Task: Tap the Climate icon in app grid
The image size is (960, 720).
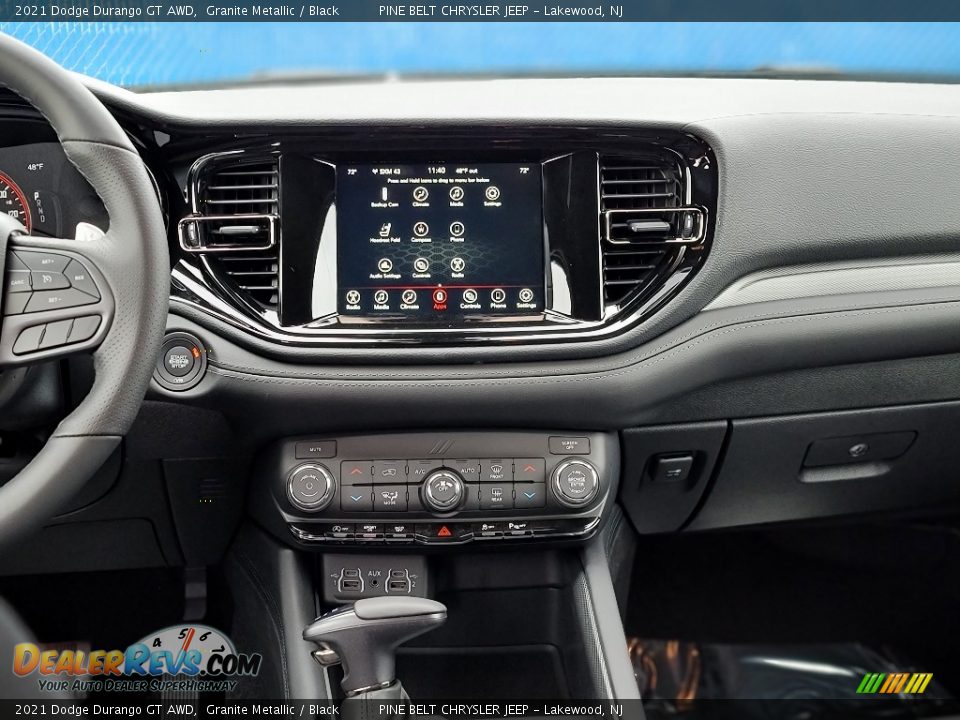Action: click(421, 197)
